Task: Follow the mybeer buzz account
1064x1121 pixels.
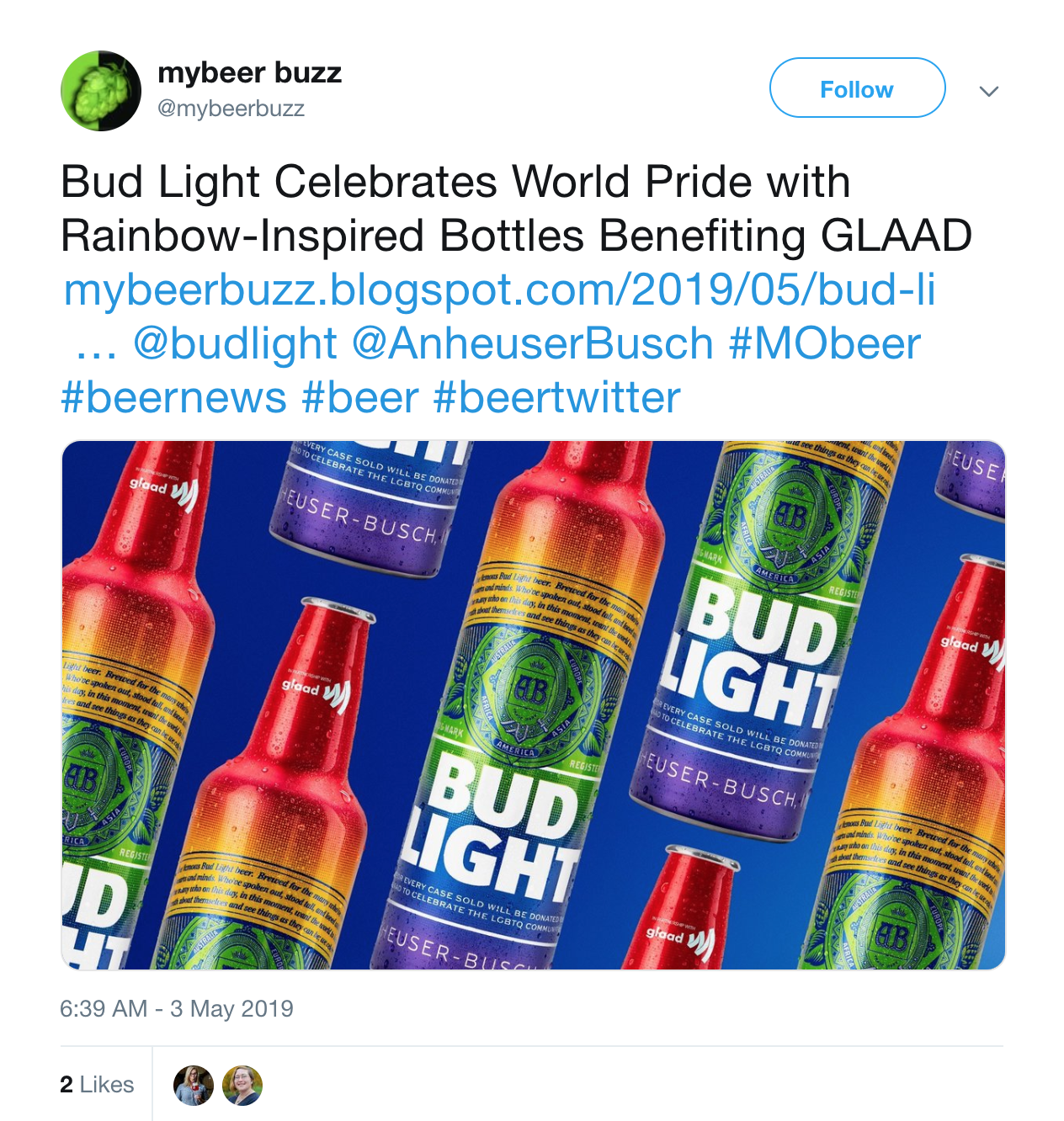Action: click(x=857, y=88)
